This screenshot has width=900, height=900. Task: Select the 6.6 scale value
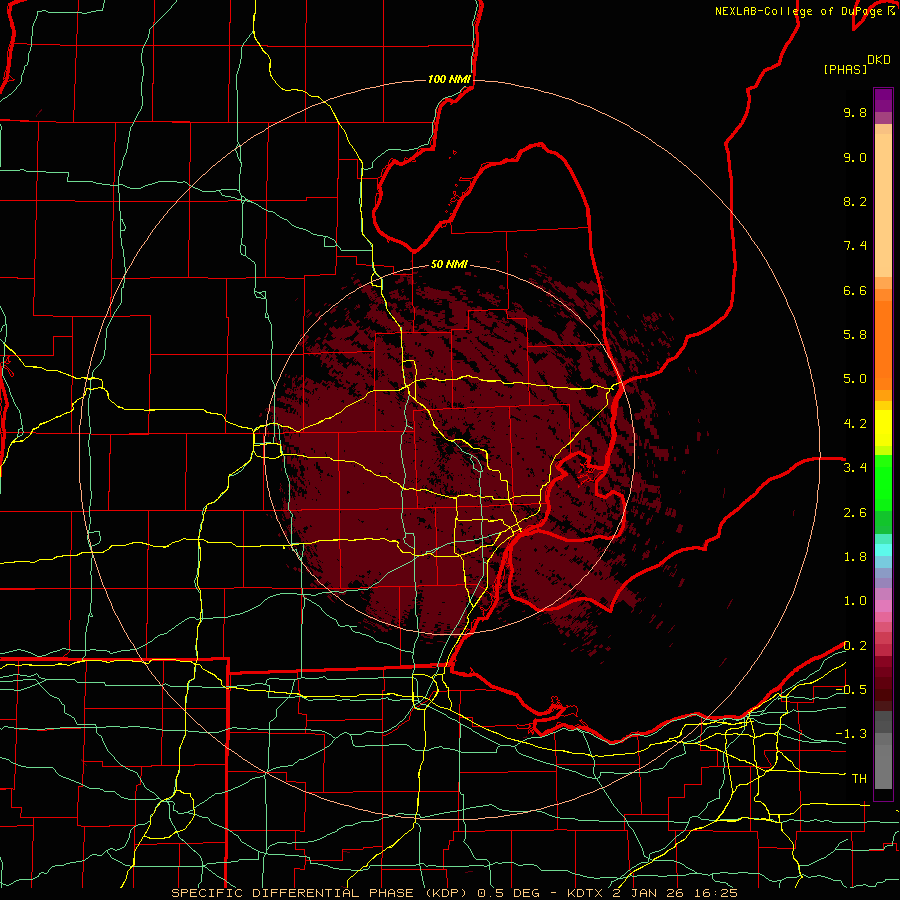tap(855, 290)
